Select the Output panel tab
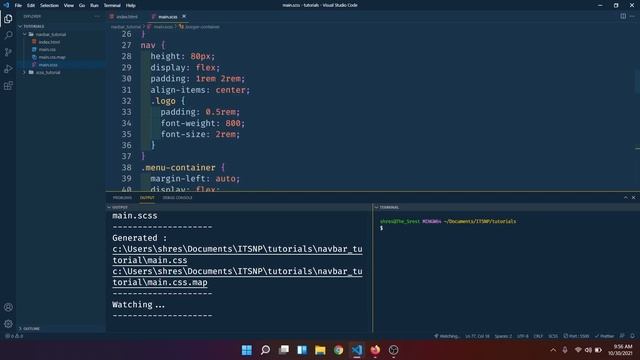The image size is (640, 360). (147, 198)
